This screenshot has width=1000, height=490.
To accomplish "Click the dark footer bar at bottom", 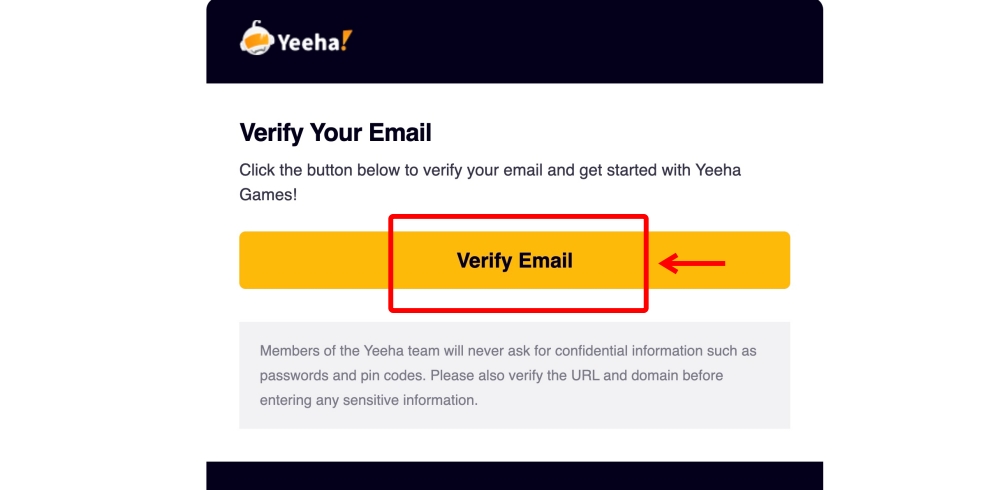I will point(515,476).
